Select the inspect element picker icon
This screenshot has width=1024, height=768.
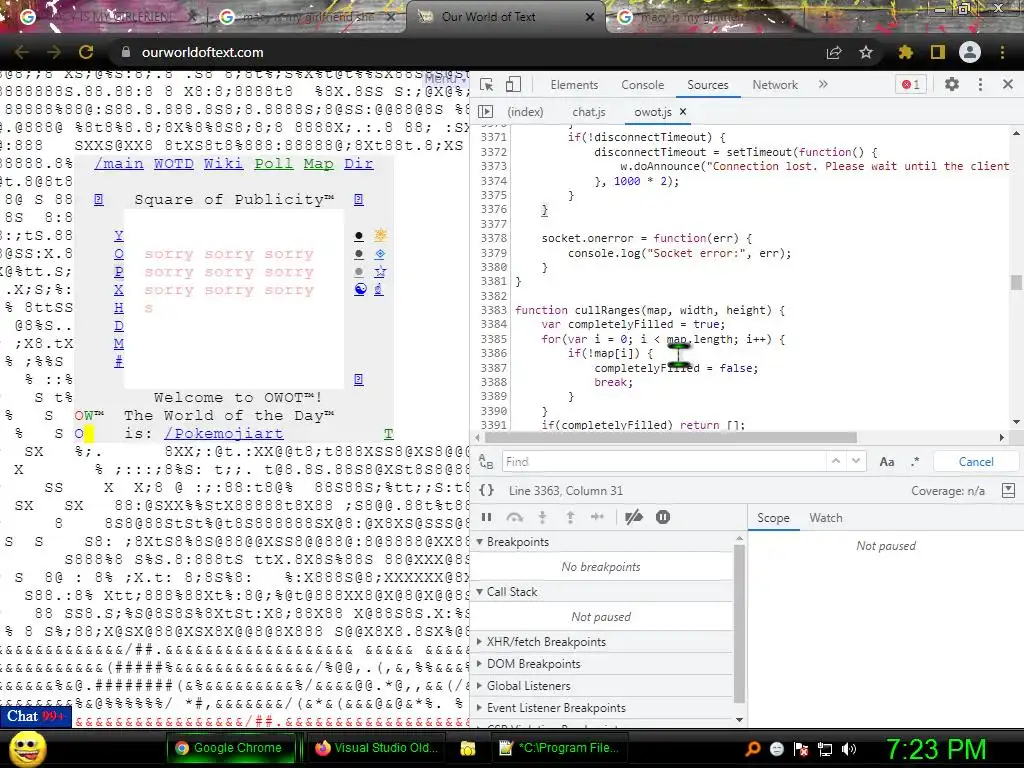coord(487,85)
